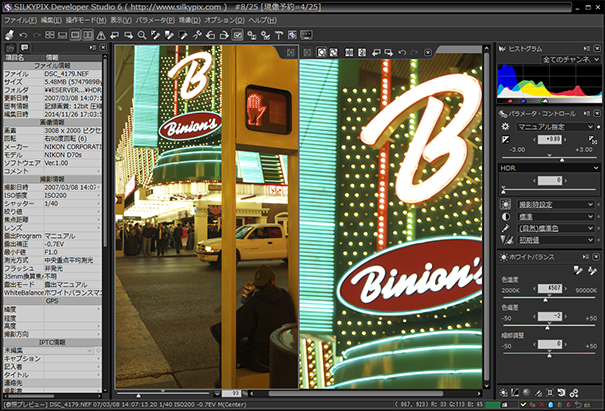This screenshot has width=605, height=411.
Task: Open white balance 撮影時設定 dropdown
Action: [x=555, y=205]
